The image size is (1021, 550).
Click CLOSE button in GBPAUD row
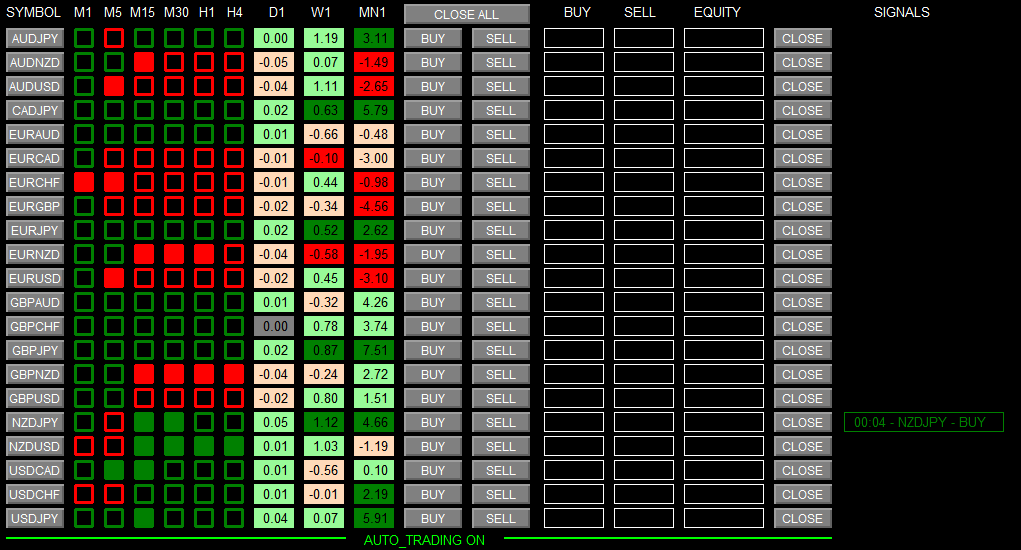803,303
